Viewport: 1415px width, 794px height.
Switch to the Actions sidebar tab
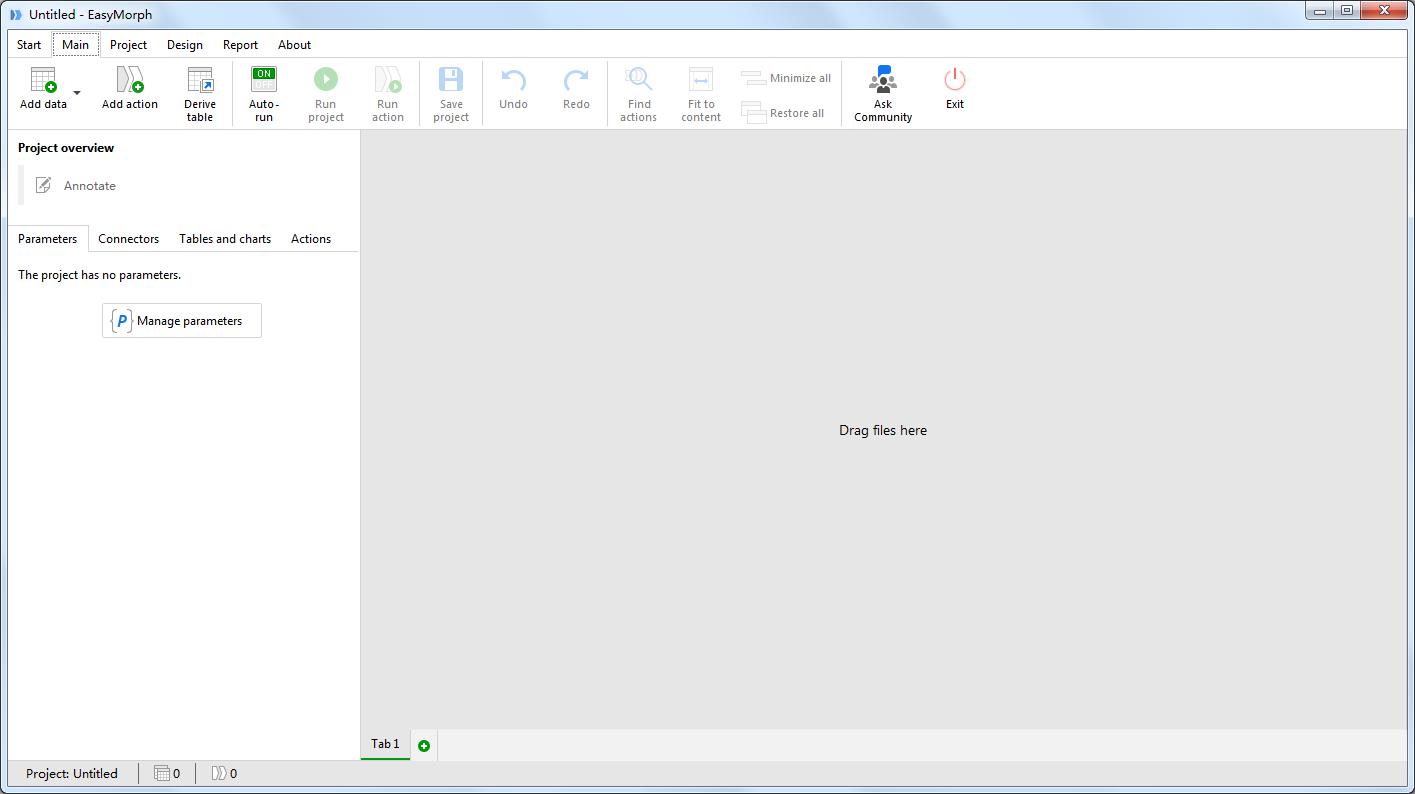click(x=311, y=239)
